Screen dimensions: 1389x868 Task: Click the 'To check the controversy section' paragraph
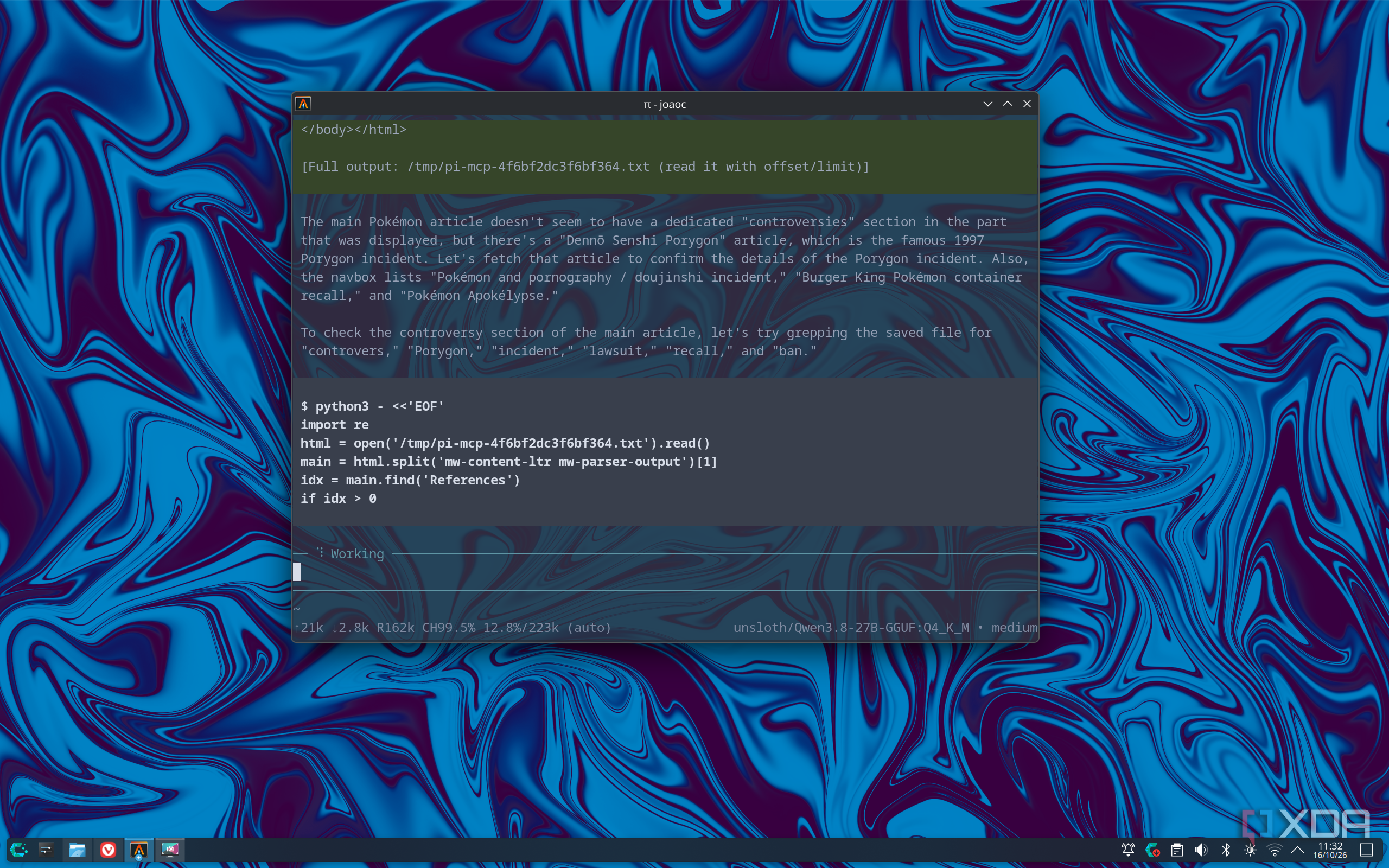click(x=646, y=342)
